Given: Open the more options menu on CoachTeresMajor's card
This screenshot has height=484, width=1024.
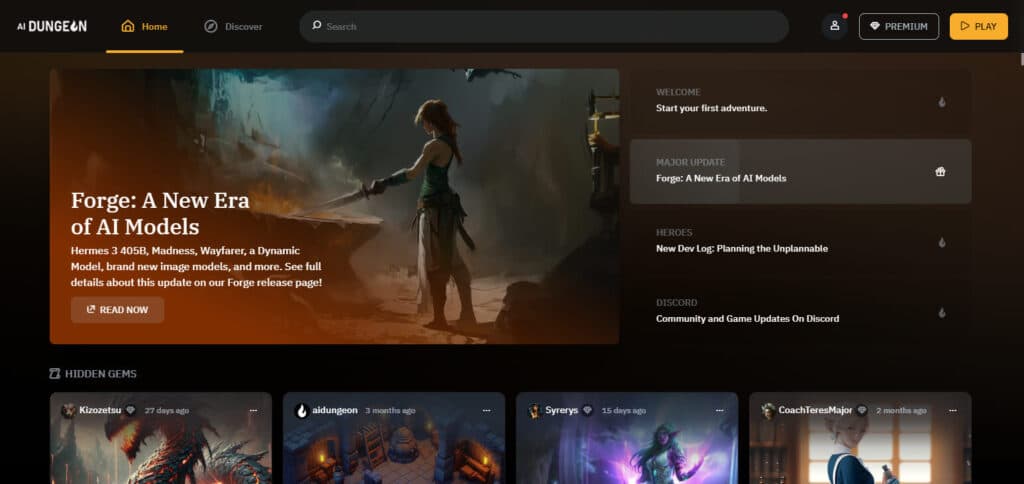Looking at the screenshot, I should [x=953, y=410].
